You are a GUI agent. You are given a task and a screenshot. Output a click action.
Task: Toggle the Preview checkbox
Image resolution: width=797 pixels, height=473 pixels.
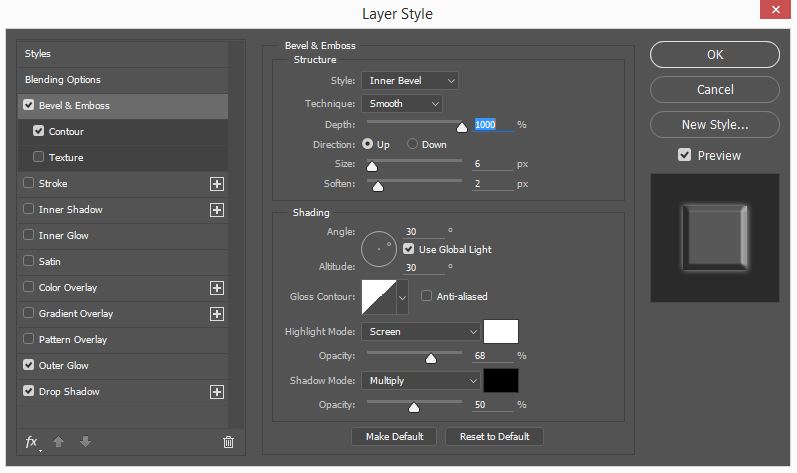click(x=684, y=155)
